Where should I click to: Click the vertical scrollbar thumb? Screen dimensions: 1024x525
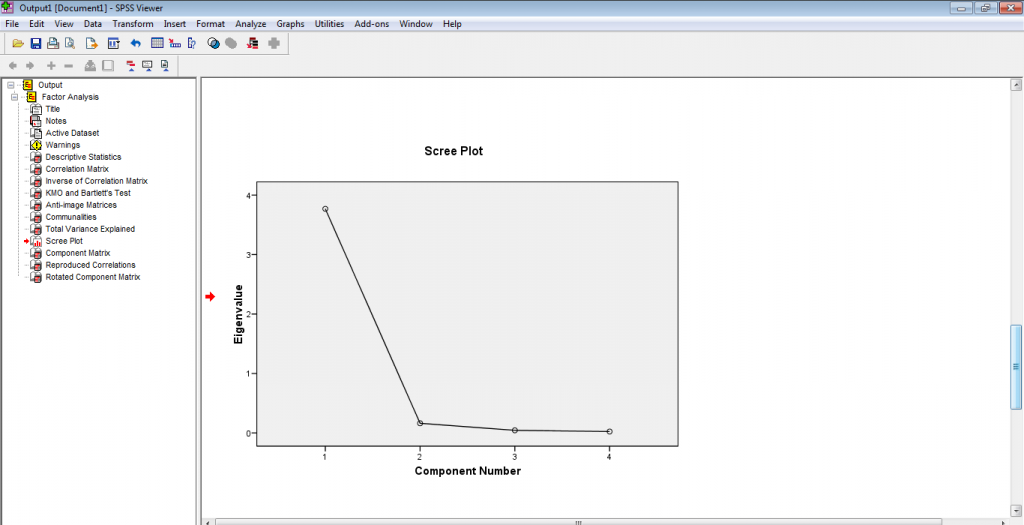coord(1016,366)
